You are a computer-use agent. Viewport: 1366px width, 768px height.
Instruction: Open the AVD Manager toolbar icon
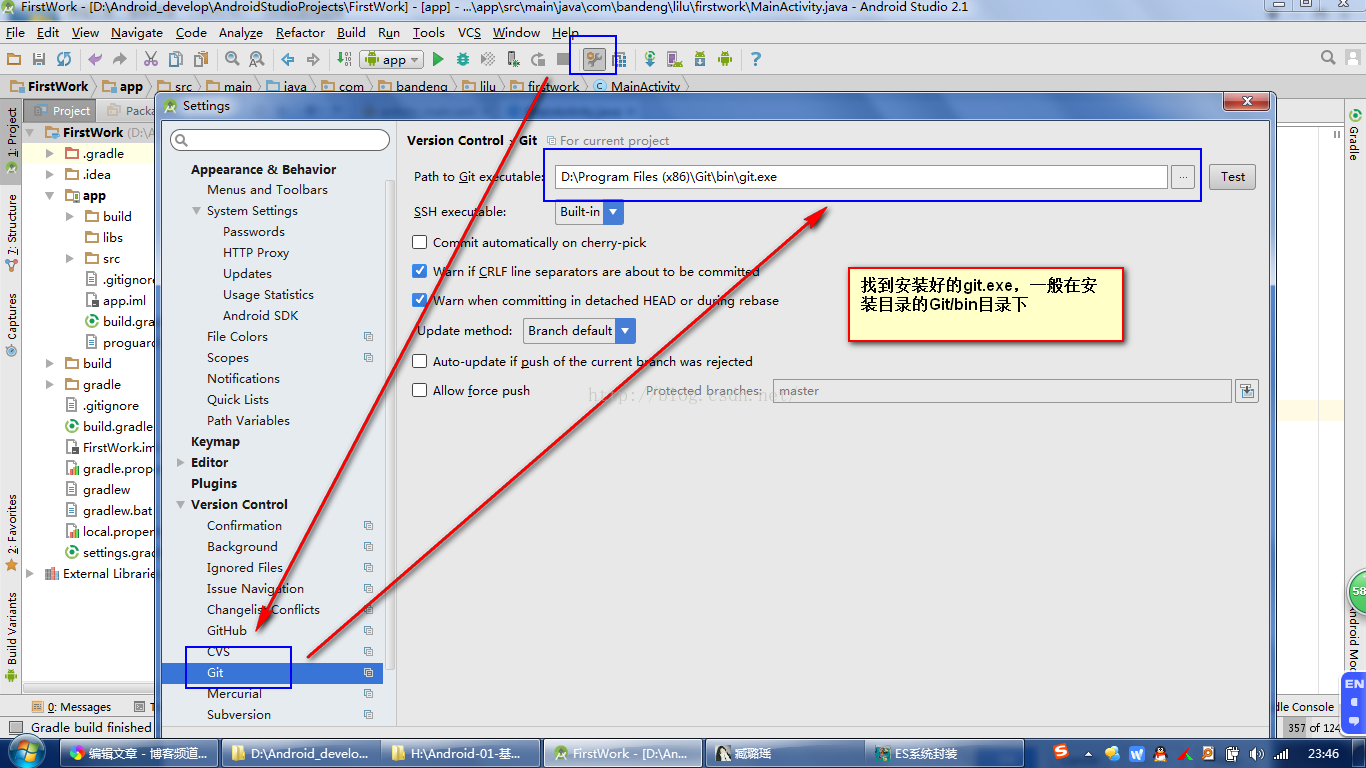click(675, 59)
